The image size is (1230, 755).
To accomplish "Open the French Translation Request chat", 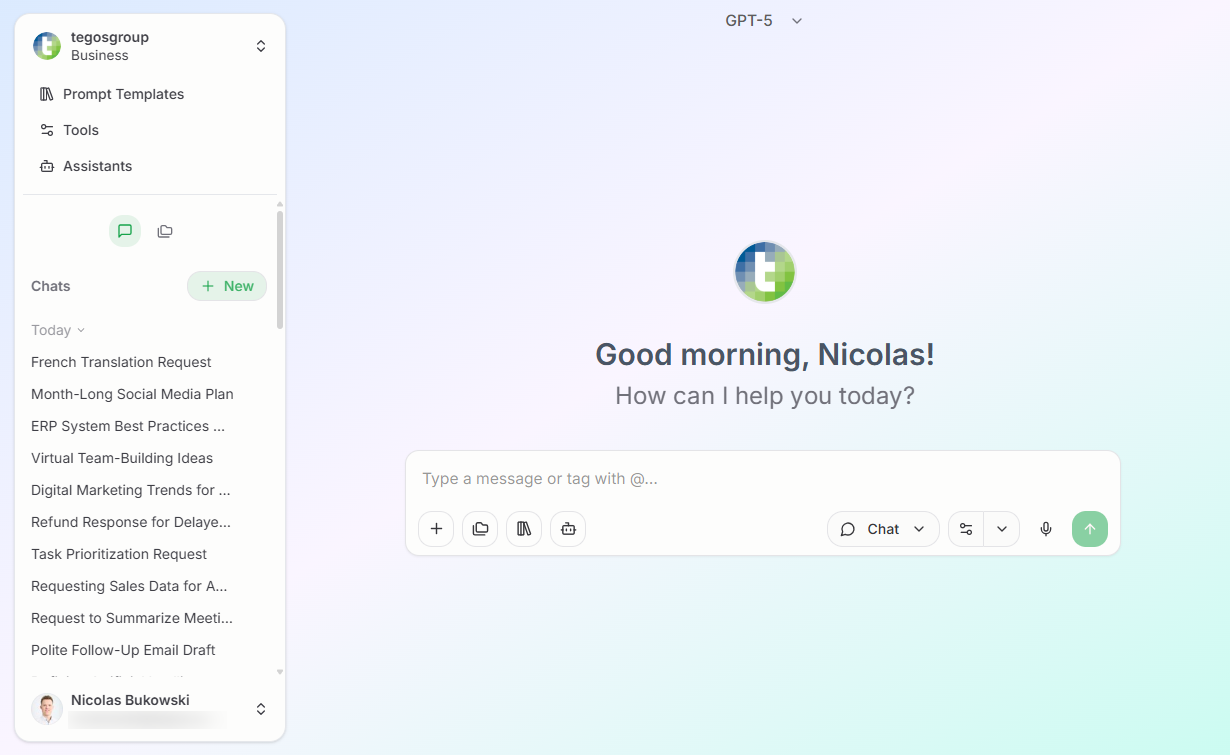I will [x=121, y=362].
